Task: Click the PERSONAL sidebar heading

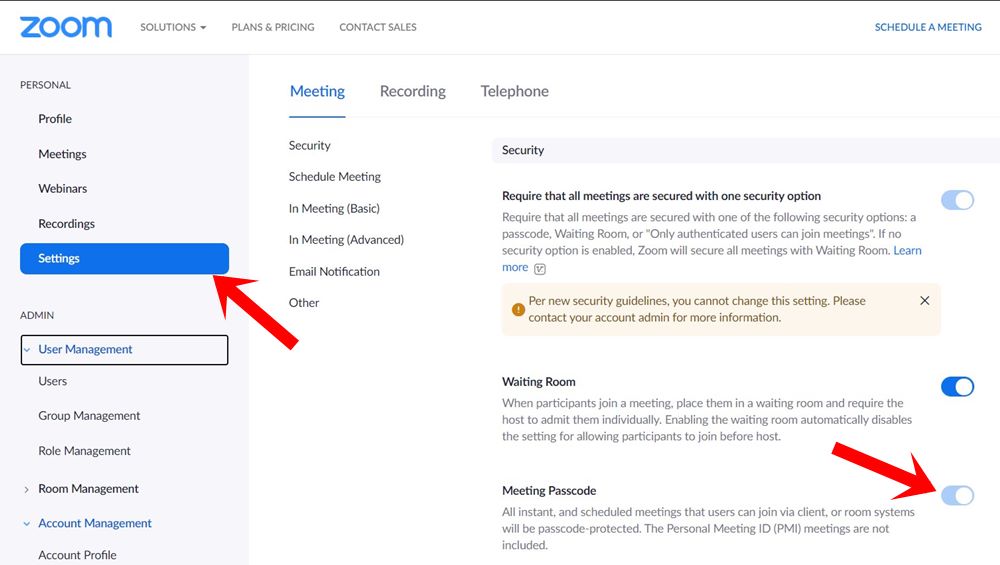Action: [45, 85]
